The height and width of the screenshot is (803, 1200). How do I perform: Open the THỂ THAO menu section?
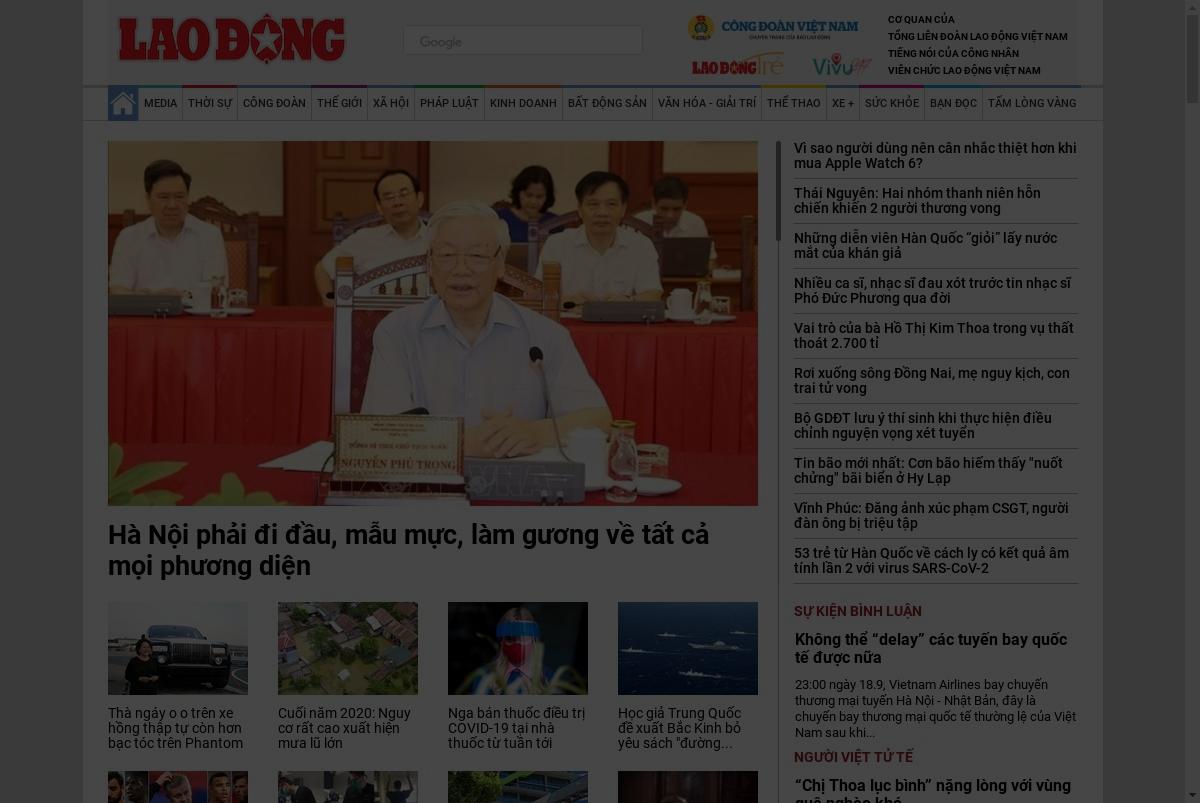click(x=794, y=103)
